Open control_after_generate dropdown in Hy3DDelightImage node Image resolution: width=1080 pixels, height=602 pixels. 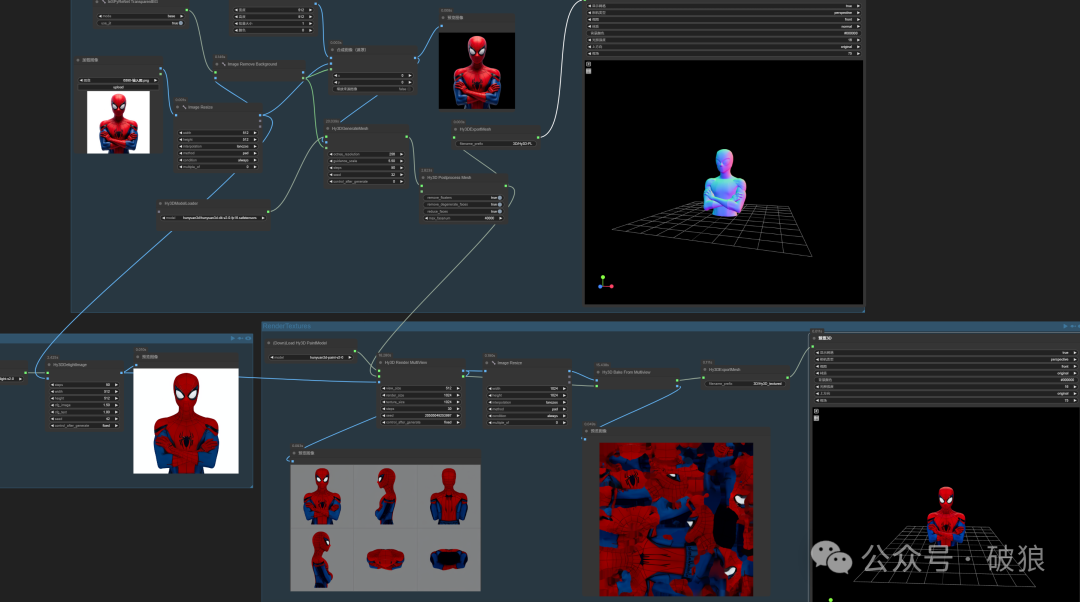click(84, 426)
